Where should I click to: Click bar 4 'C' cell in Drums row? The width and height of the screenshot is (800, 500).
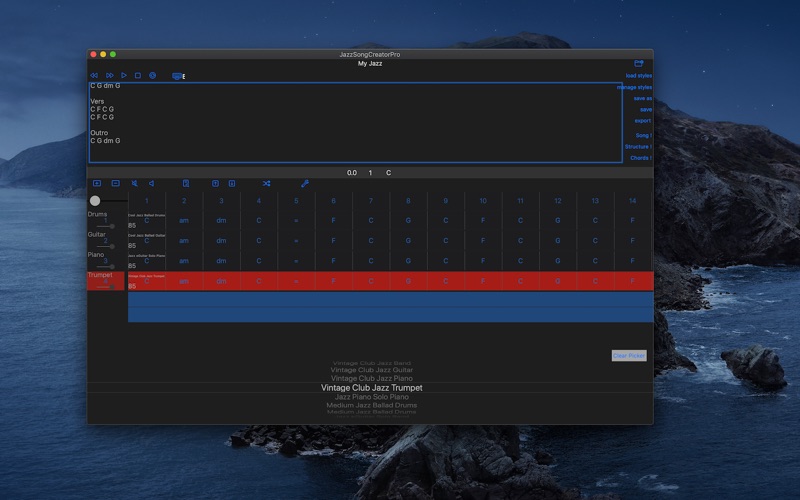coord(259,220)
